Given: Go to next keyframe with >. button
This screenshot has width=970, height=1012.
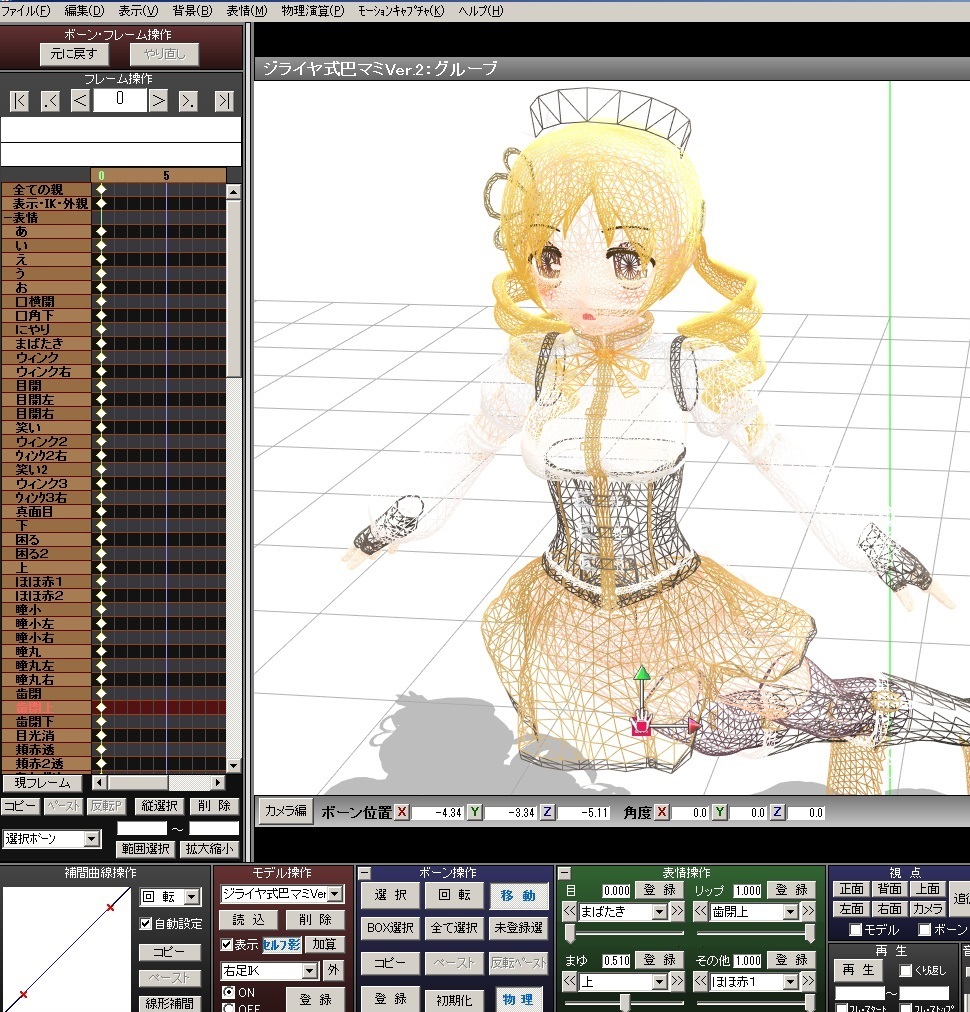Looking at the screenshot, I should pyautogui.click(x=188, y=101).
